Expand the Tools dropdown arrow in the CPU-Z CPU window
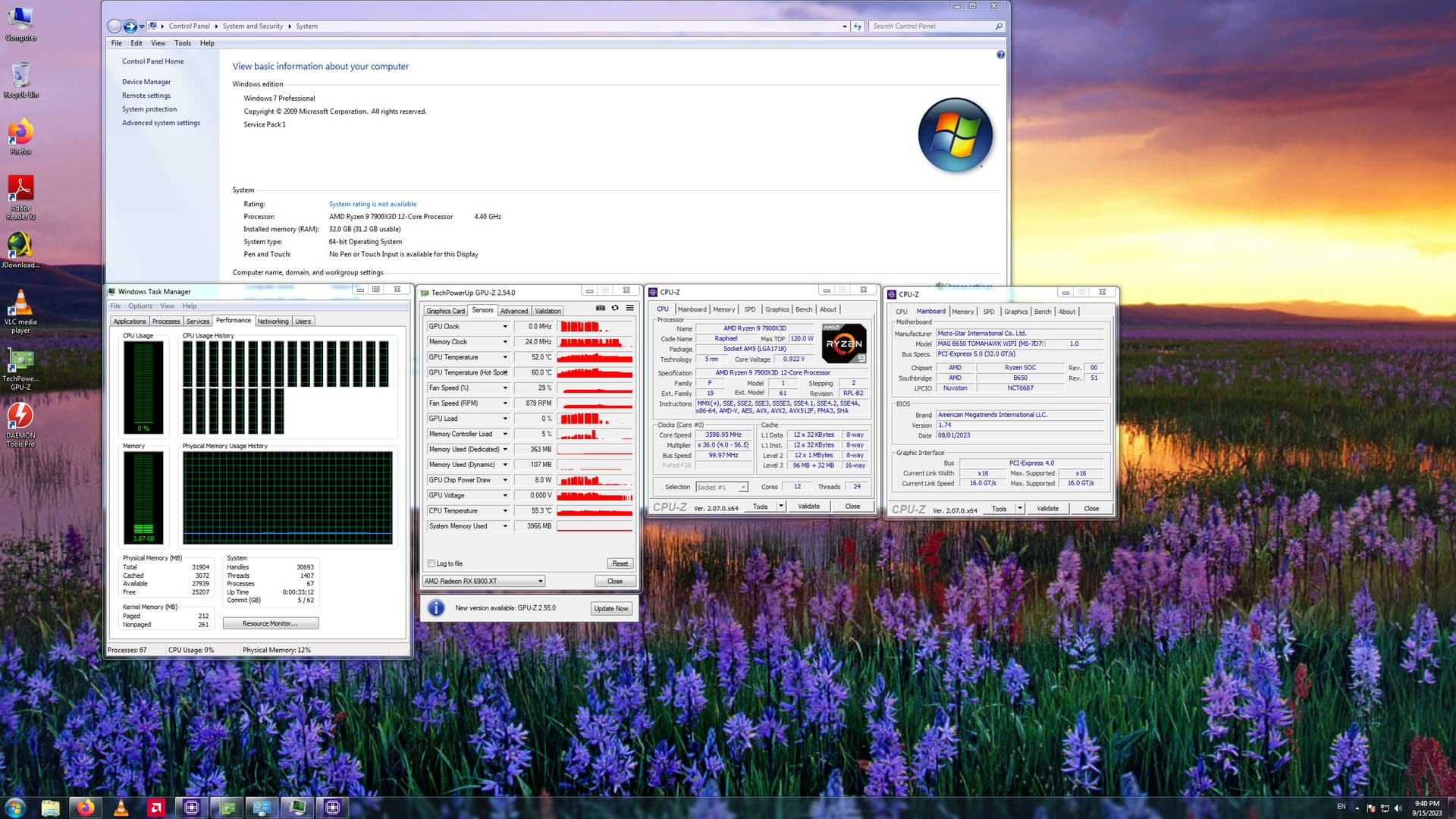This screenshot has height=819, width=1456. (781, 507)
